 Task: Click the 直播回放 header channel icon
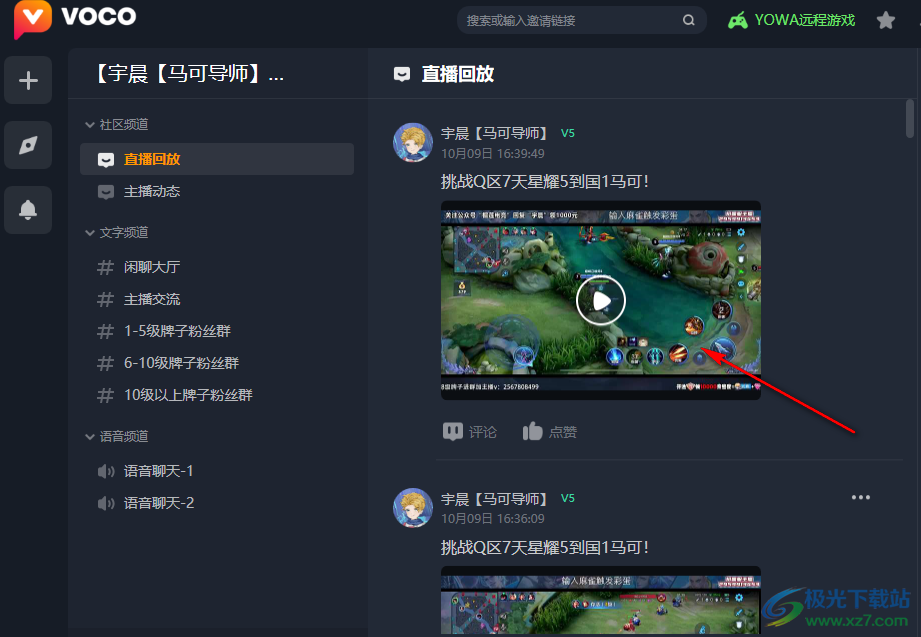tap(402, 75)
